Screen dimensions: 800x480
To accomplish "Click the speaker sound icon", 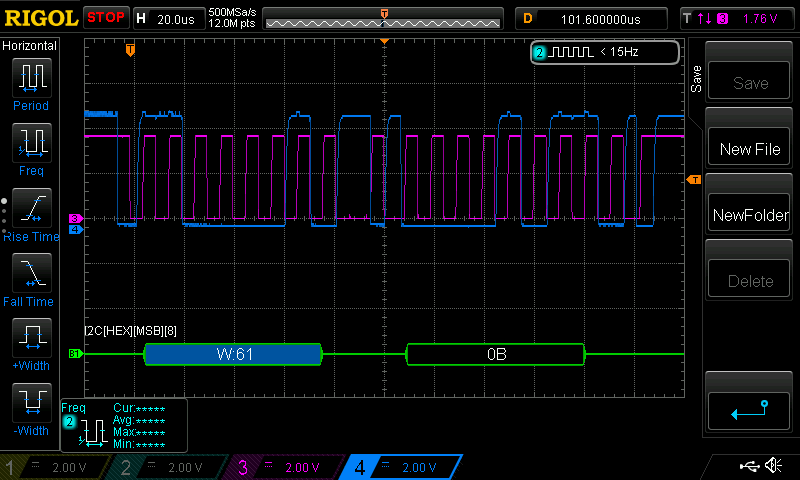I will (x=773, y=466).
